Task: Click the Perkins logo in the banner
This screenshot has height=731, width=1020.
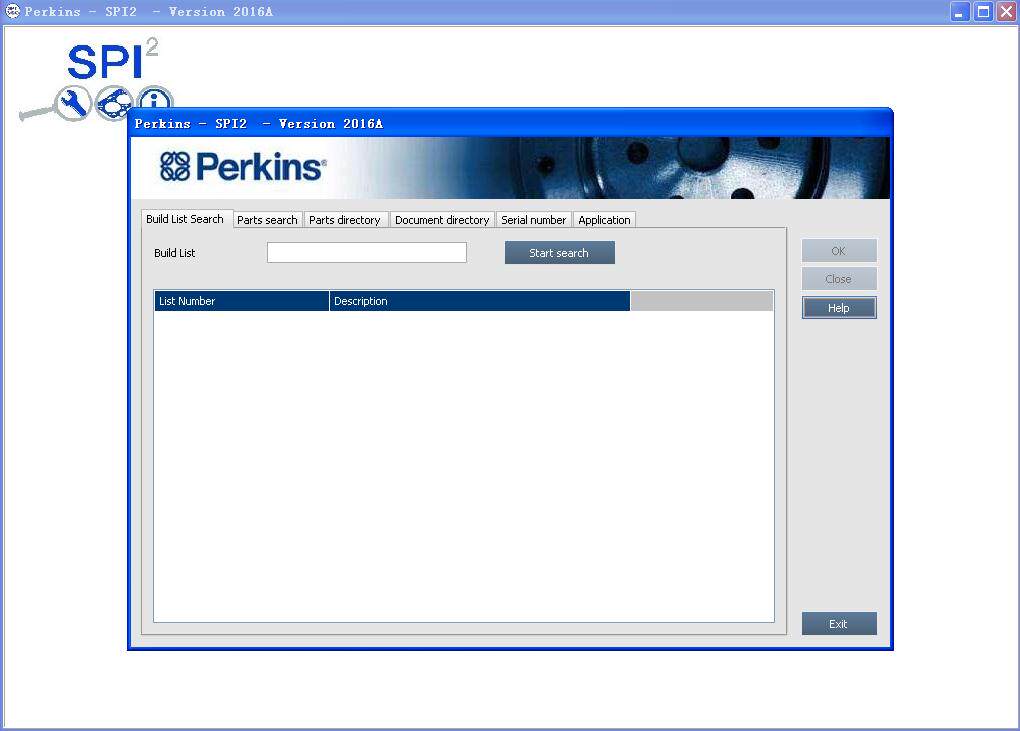Action: point(244,167)
